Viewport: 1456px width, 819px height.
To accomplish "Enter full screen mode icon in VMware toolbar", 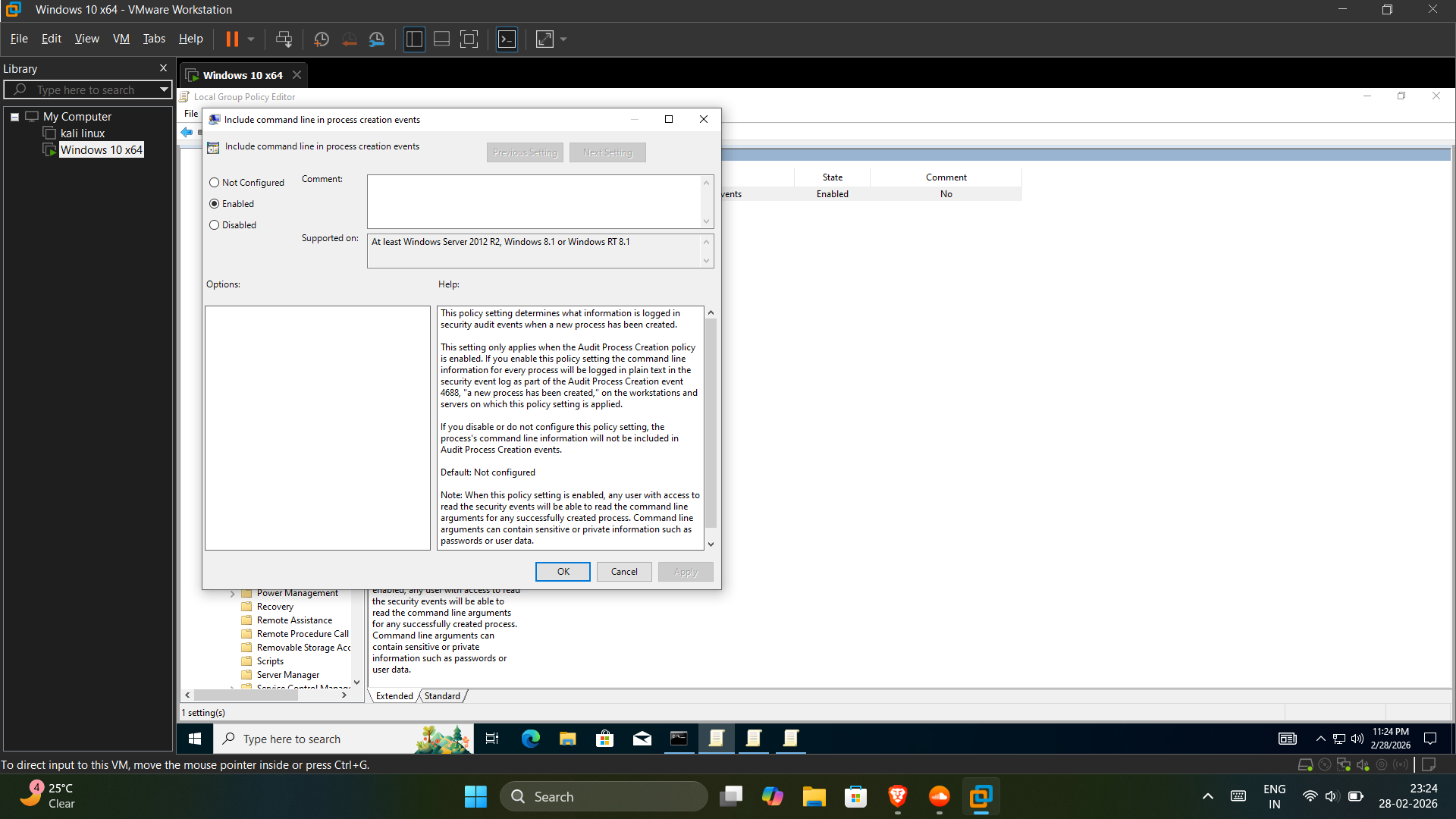I will 469,39.
